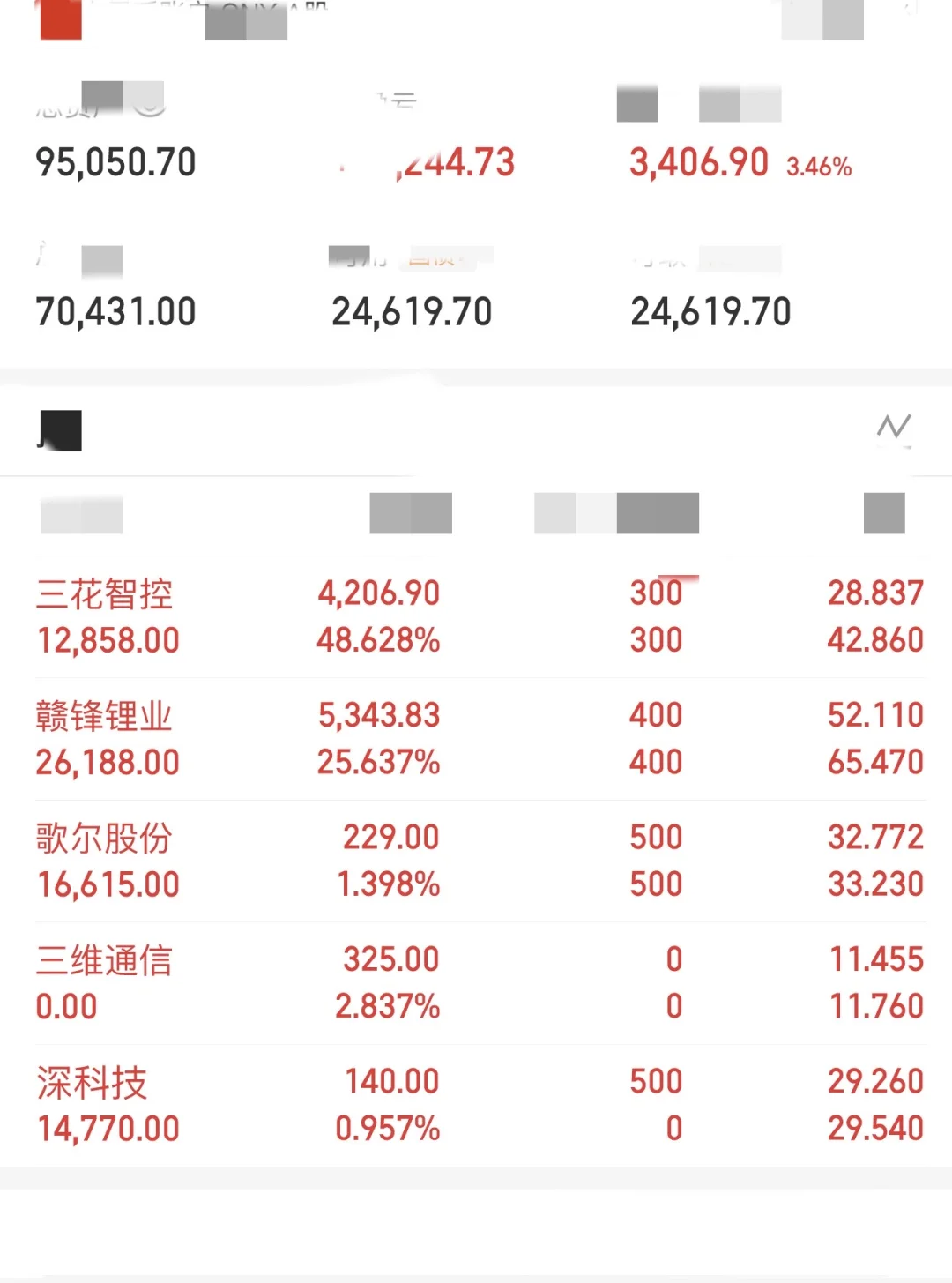This screenshot has width=952, height=1283.
Task: Open the 三花智控 holding row
Action: 104,594
